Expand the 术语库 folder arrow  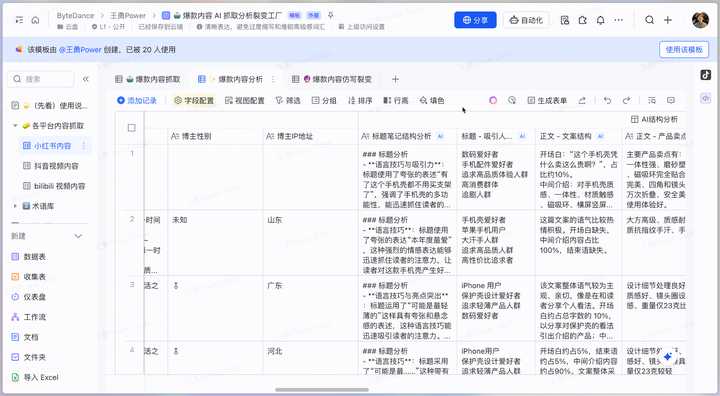tap(15, 206)
